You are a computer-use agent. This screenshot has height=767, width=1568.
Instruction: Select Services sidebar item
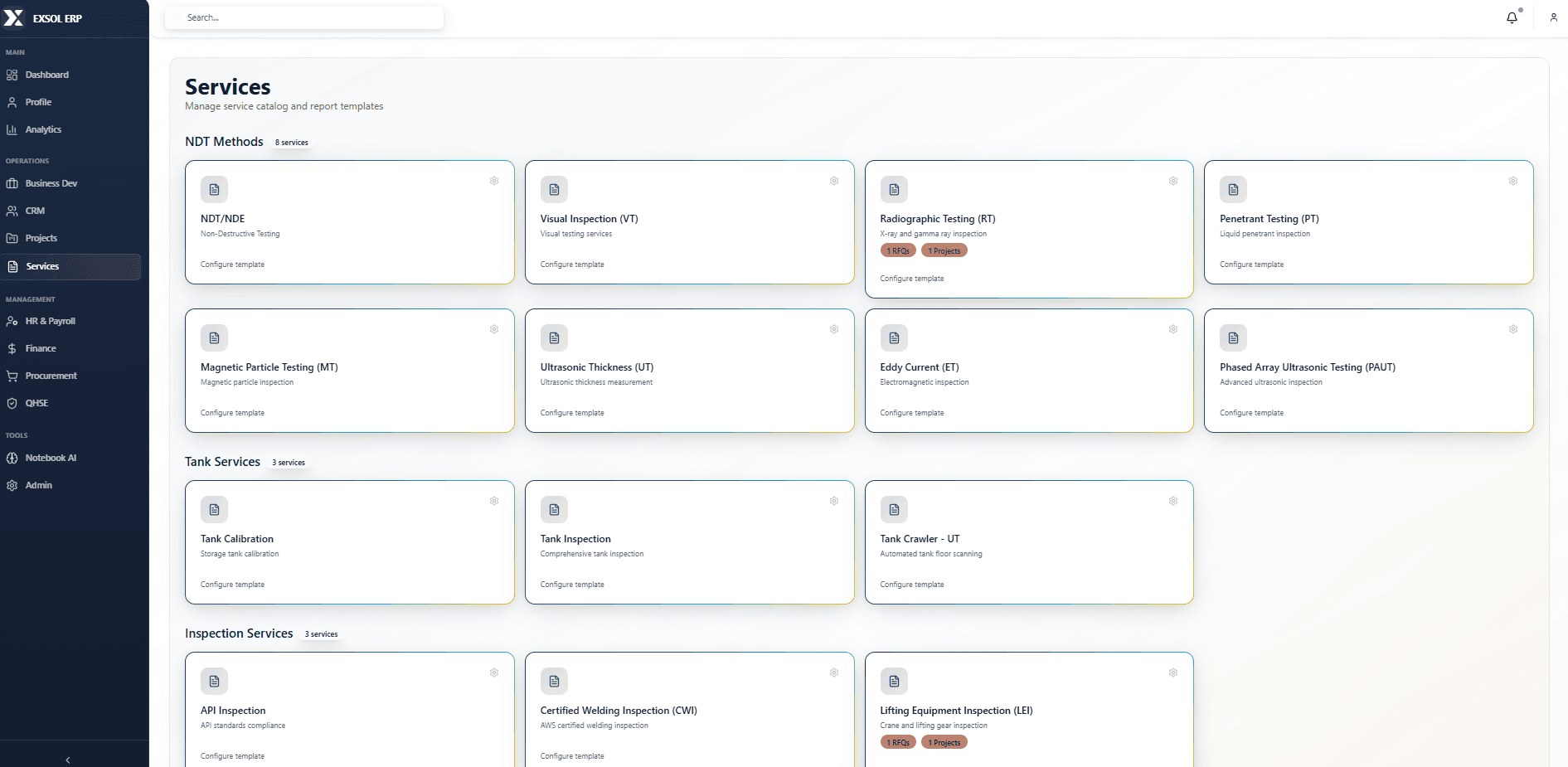point(70,266)
